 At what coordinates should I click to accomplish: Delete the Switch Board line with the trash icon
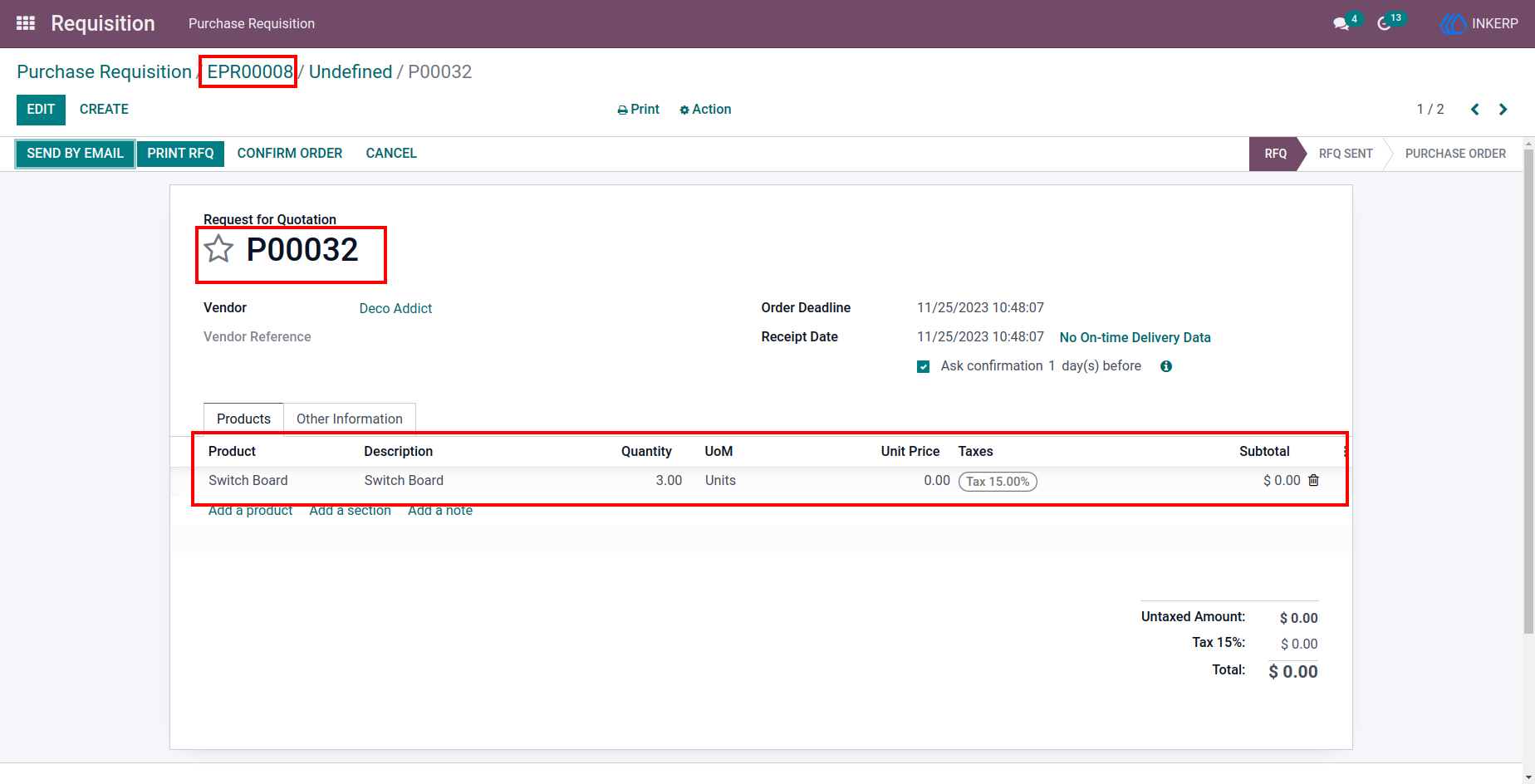[1313, 480]
